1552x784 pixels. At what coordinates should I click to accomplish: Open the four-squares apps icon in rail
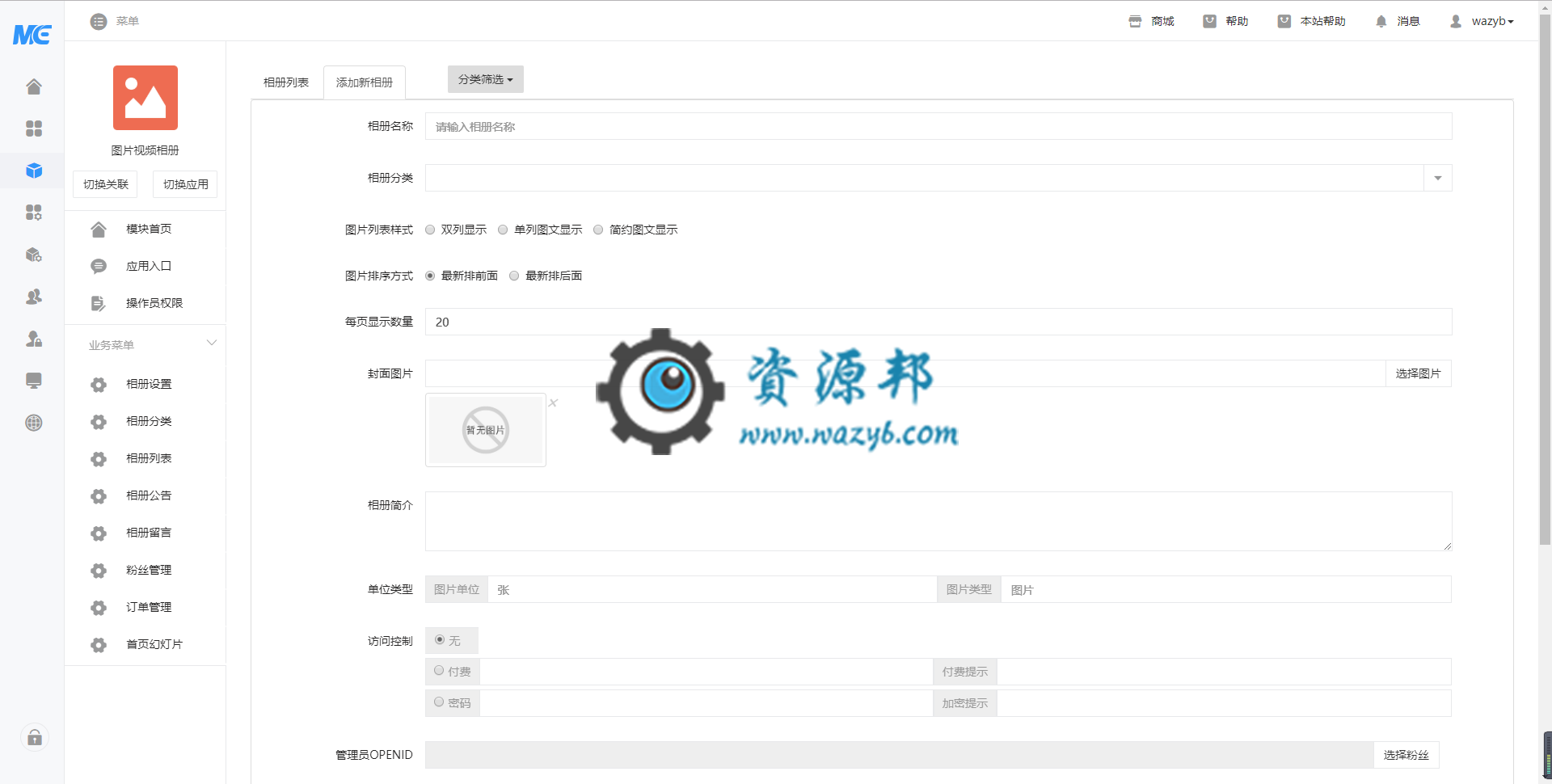coord(33,129)
